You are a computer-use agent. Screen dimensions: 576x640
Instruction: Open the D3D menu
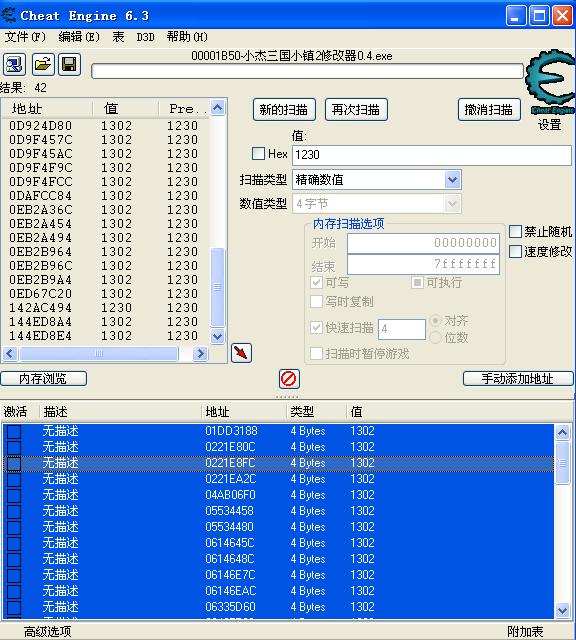click(x=145, y=37)
